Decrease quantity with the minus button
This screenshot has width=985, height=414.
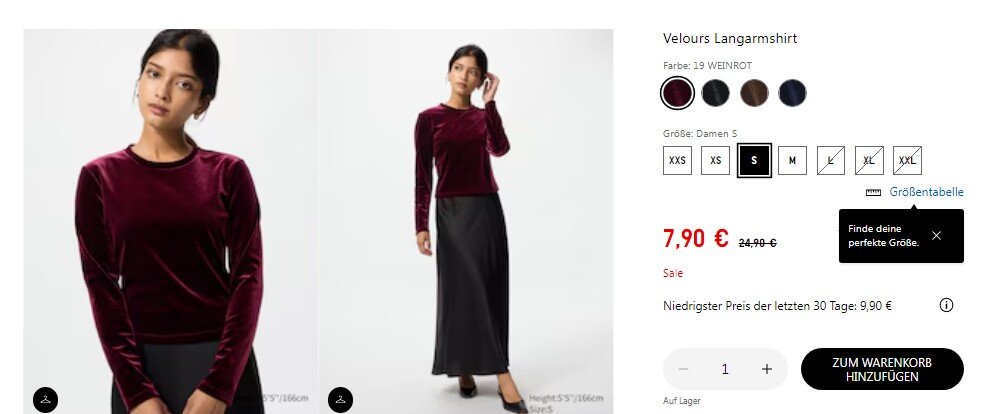tap(684, 369)
